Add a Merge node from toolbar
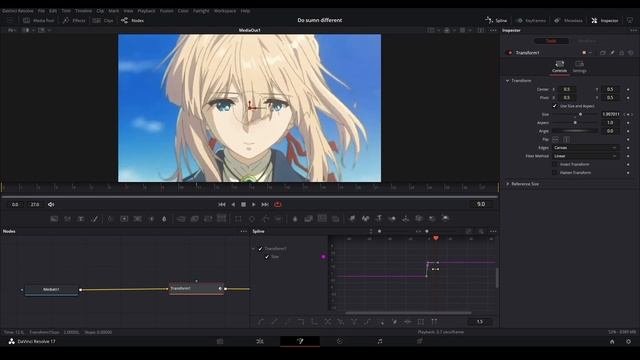640x360 pixels. [181, 219]
